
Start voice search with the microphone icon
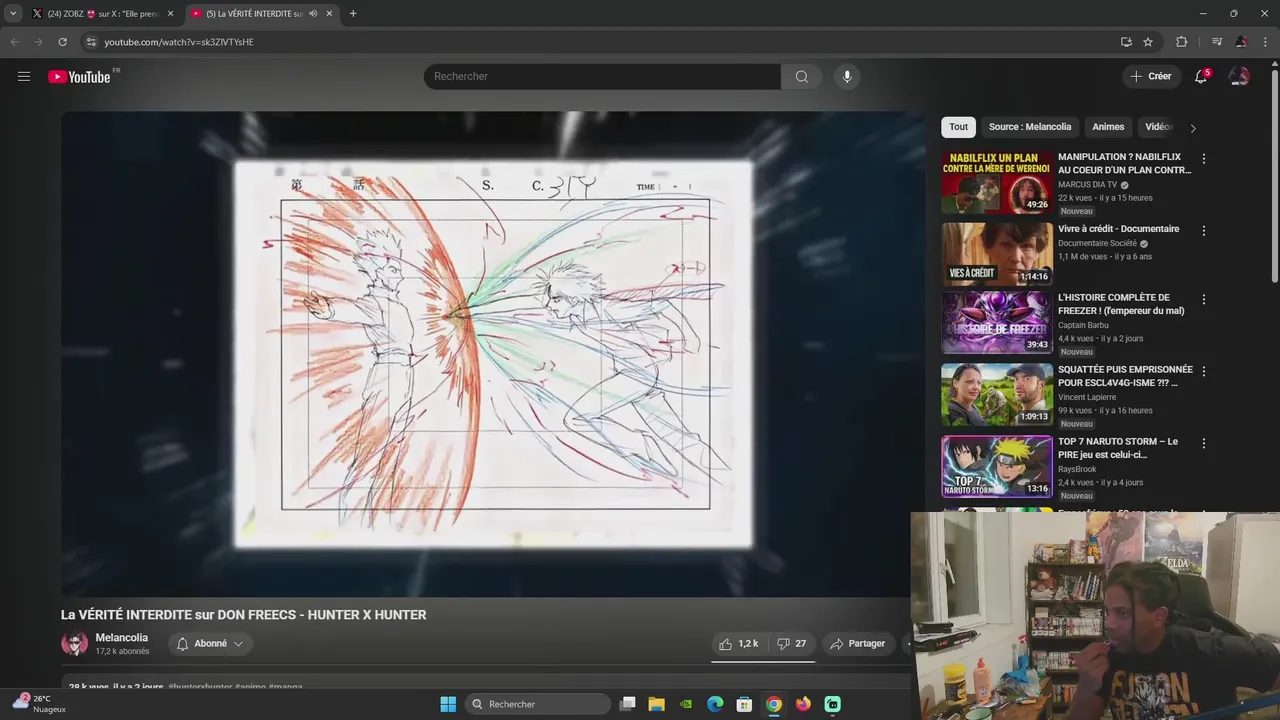point(847,76)
